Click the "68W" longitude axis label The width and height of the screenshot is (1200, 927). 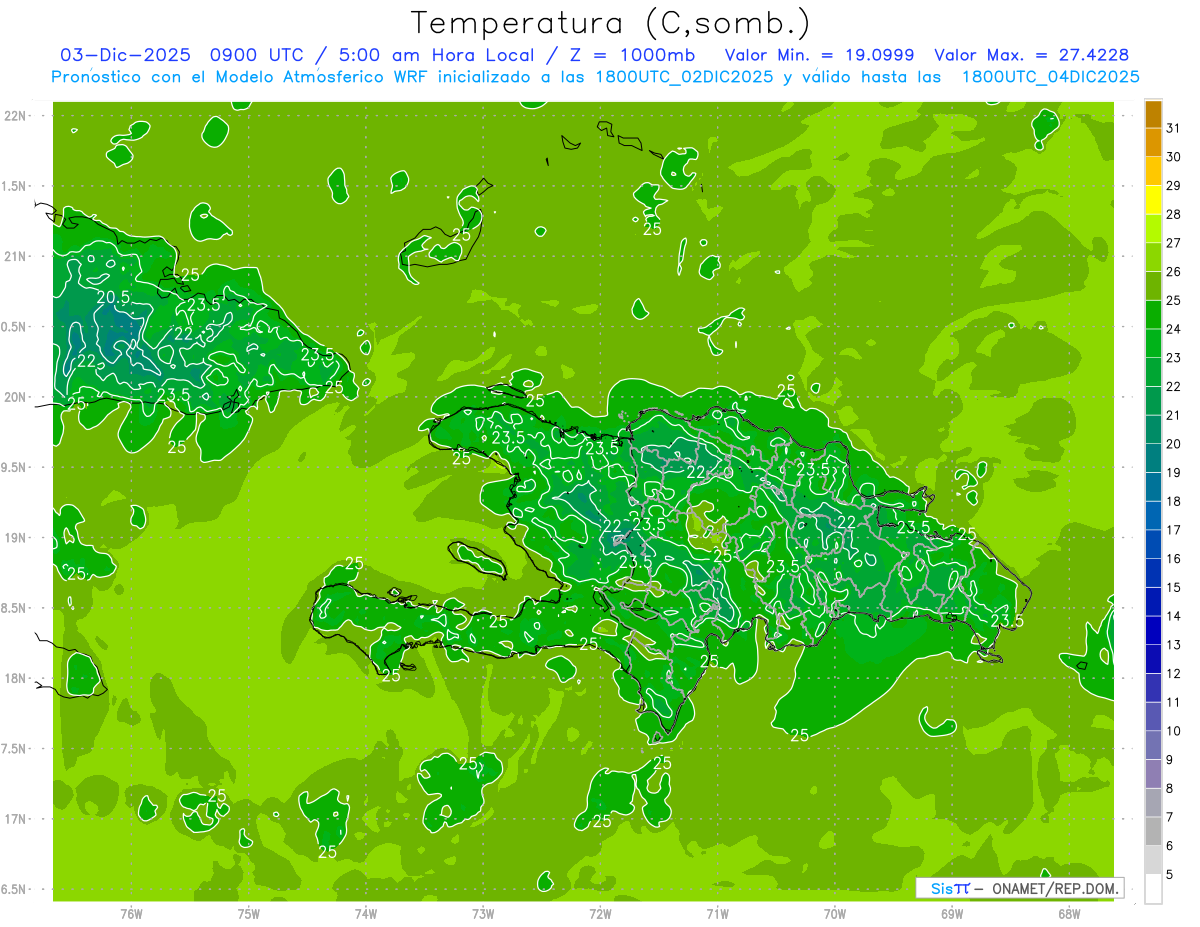point(1069,913)
